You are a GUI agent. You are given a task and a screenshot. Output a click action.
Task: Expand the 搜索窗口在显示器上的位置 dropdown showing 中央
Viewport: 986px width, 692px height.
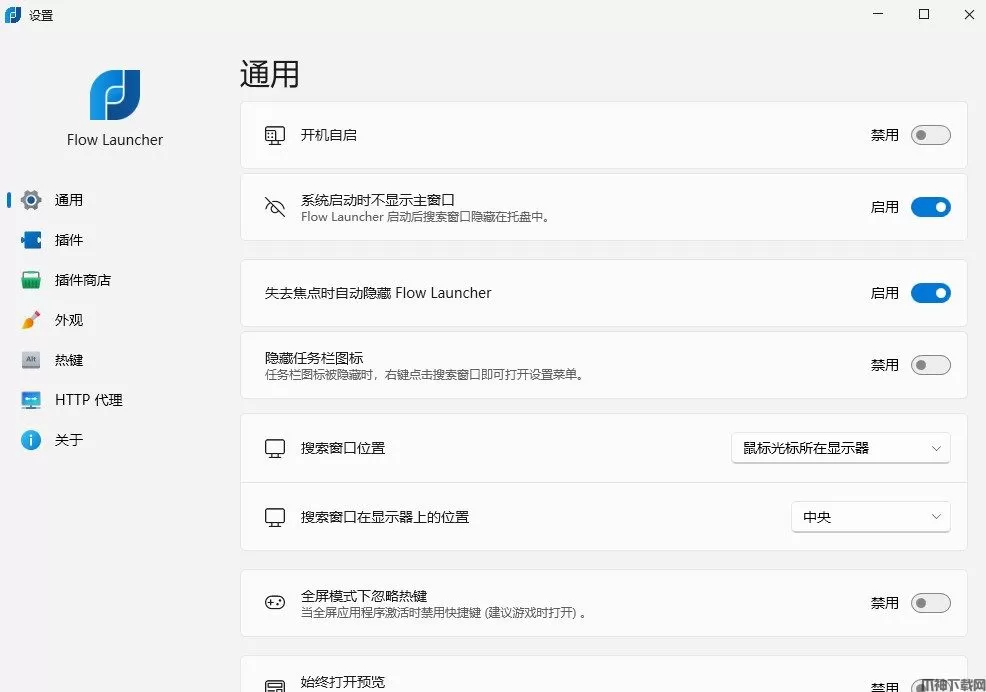click(x=870, y=517)
